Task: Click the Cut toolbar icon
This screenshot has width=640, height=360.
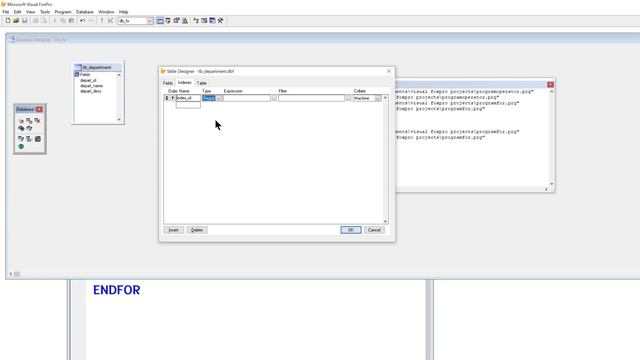Action: coord(55,20)
